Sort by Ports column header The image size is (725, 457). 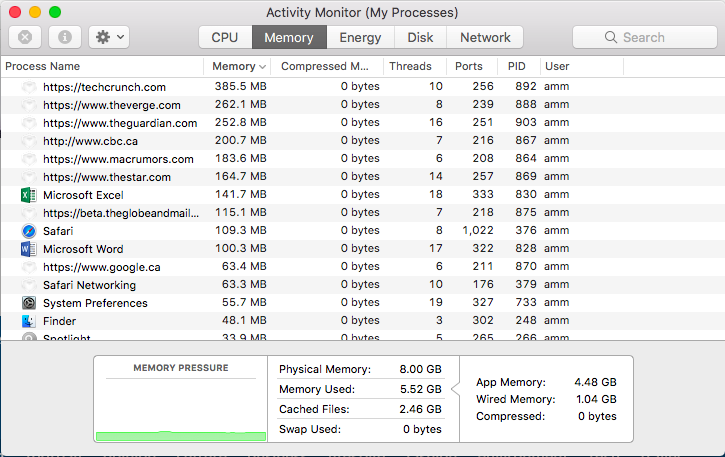[x=472, y=66]
